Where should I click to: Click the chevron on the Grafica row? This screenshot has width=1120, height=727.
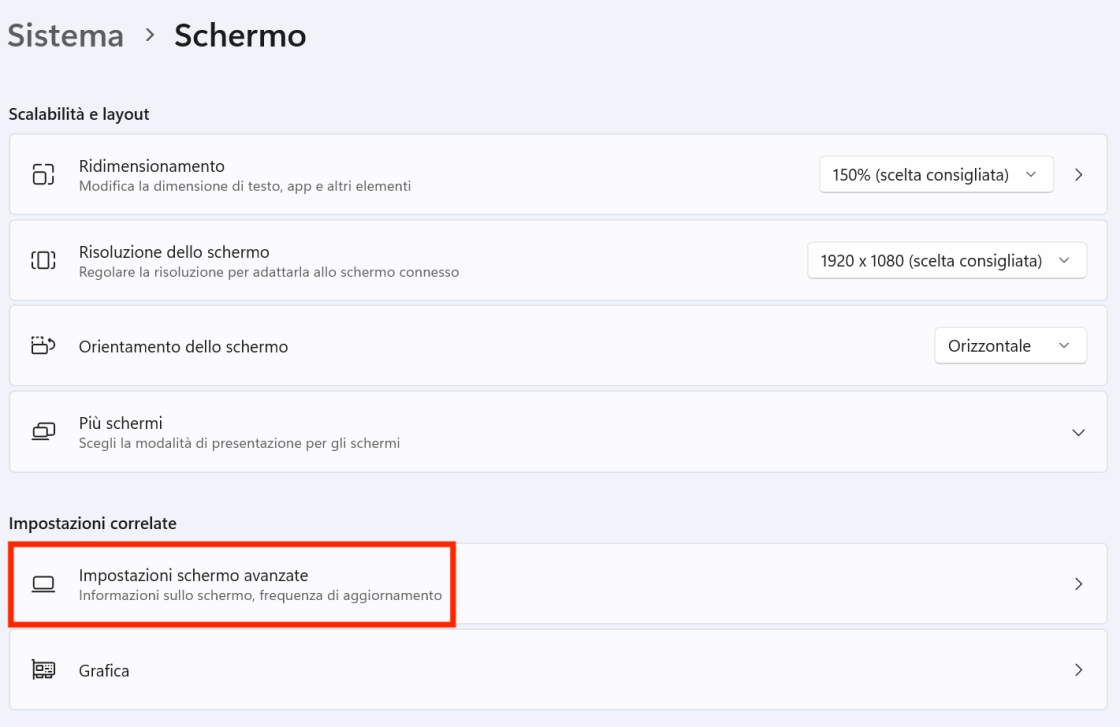click(x=1079, y=670)
